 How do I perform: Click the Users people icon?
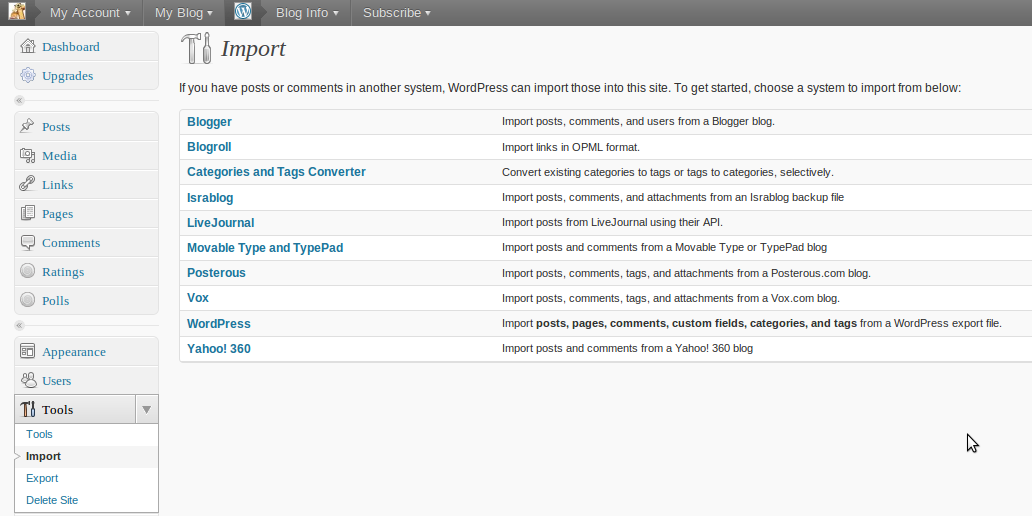28,380
